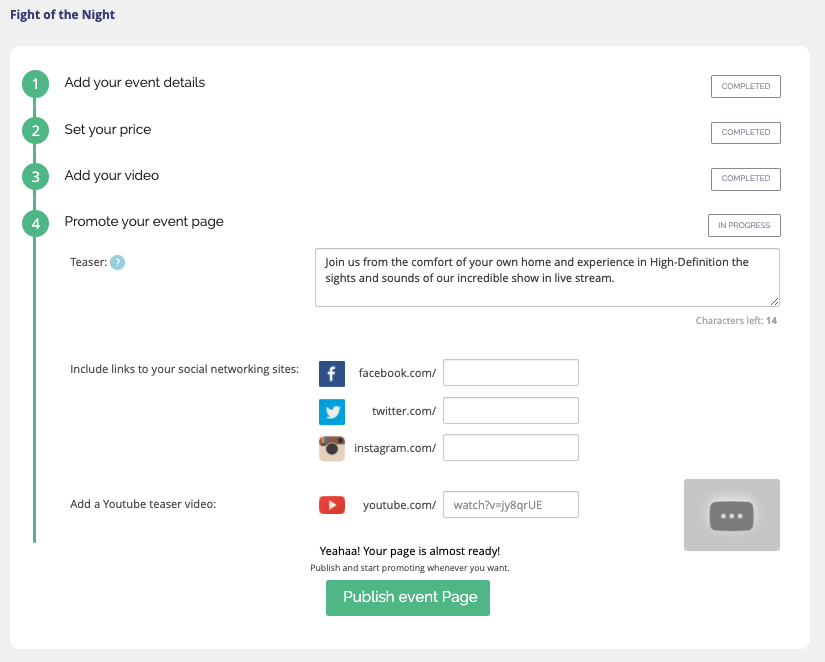
Task: Click the IN PROGRESS status badge
Action: 744,225
